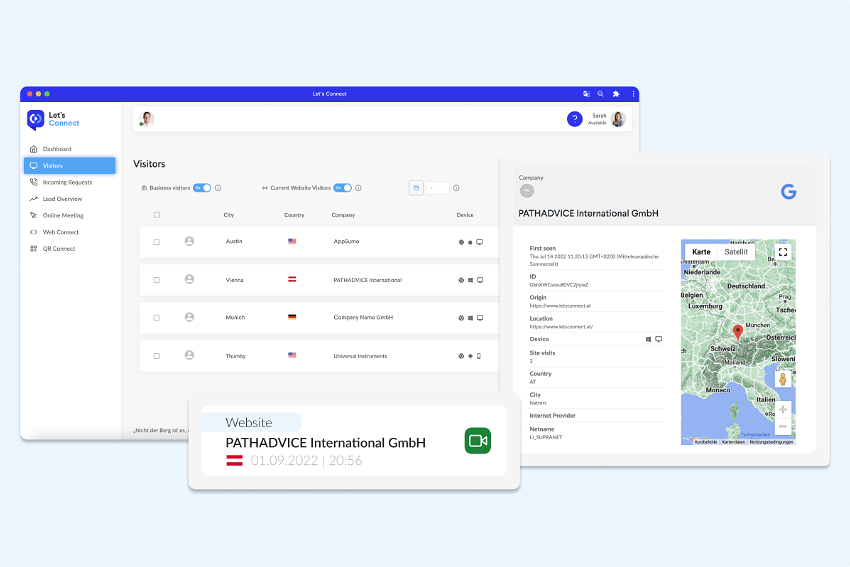
Task: Click the Street View pegman icon
Action: [782, 378]
